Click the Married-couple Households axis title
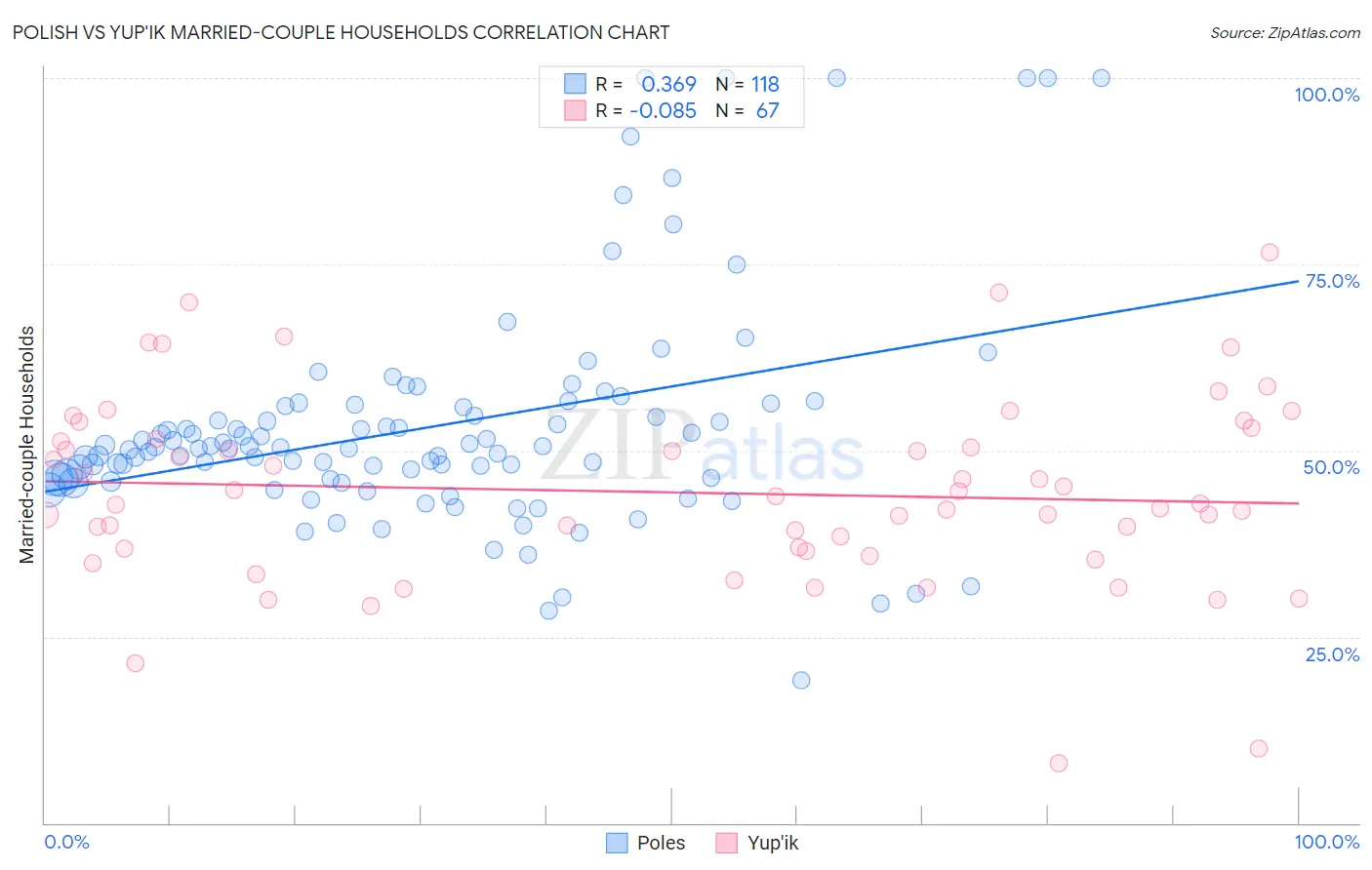This screenshot has width=1372, height=870. pos(27,445)
